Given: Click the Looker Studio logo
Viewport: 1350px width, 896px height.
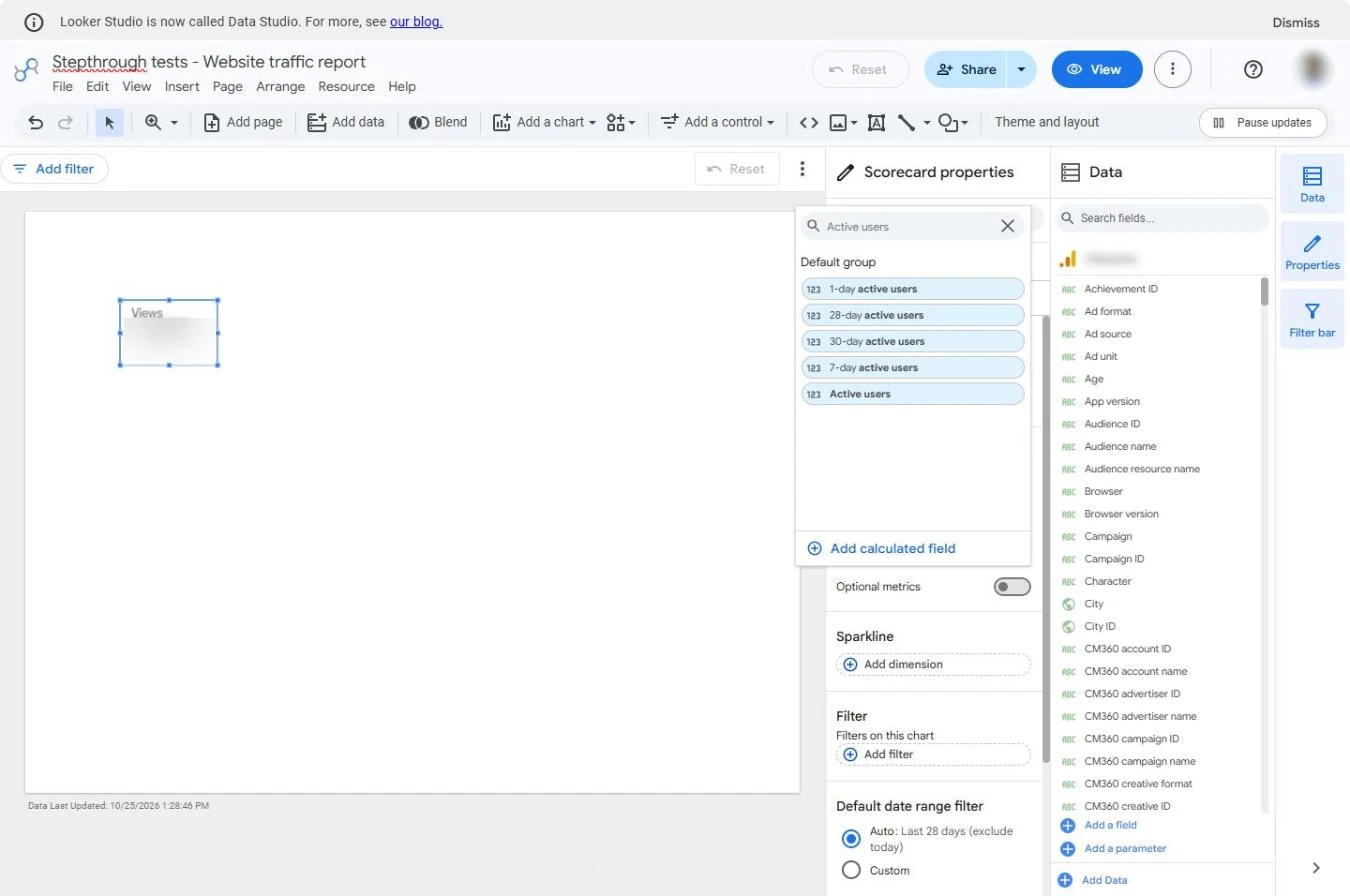Looking at the screenshot, I should point(26,70).
